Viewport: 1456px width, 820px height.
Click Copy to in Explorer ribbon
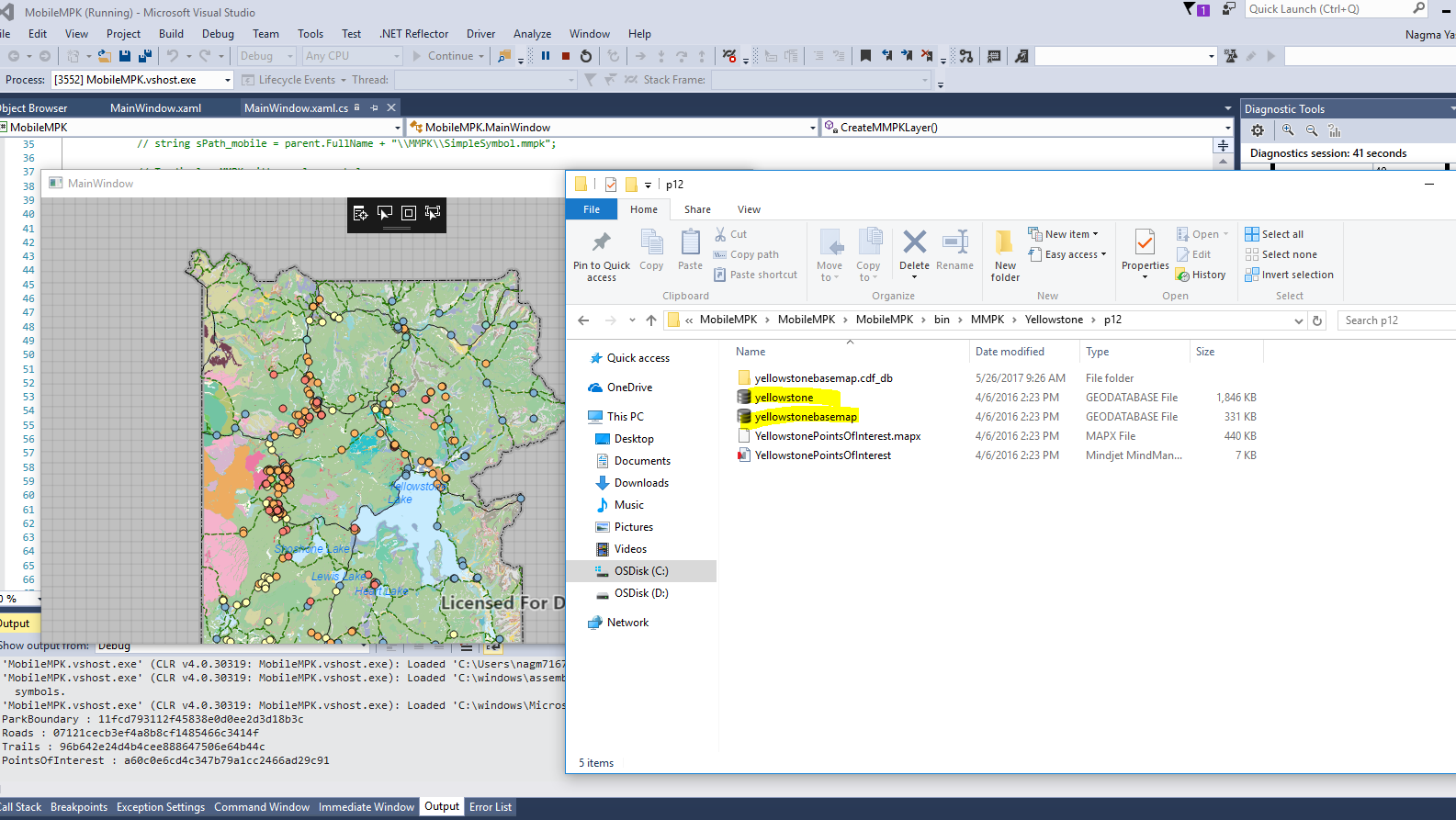click(868, 255)
